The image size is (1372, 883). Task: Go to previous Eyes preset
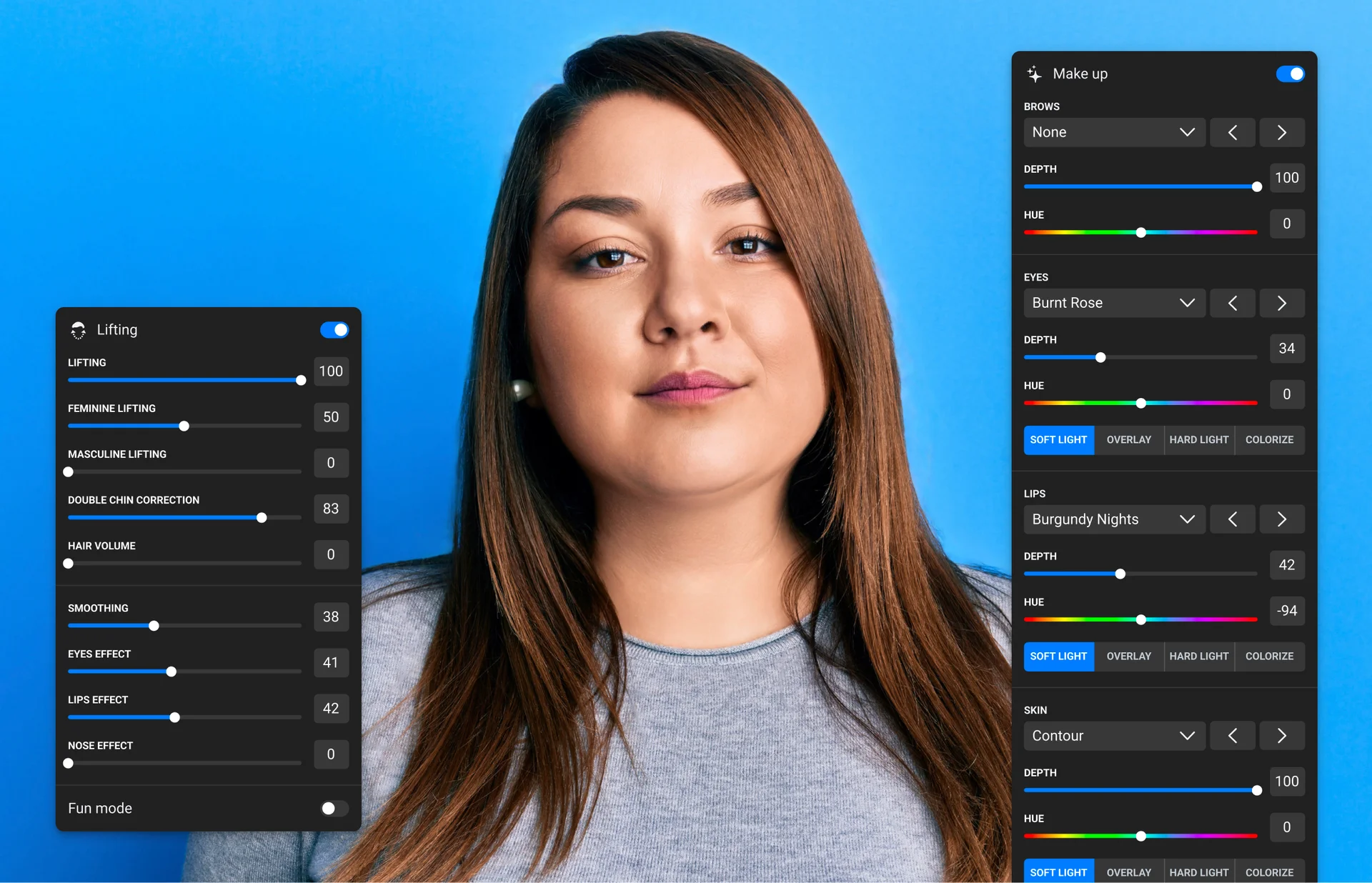pyautogui.click(x=1233, y=303)
